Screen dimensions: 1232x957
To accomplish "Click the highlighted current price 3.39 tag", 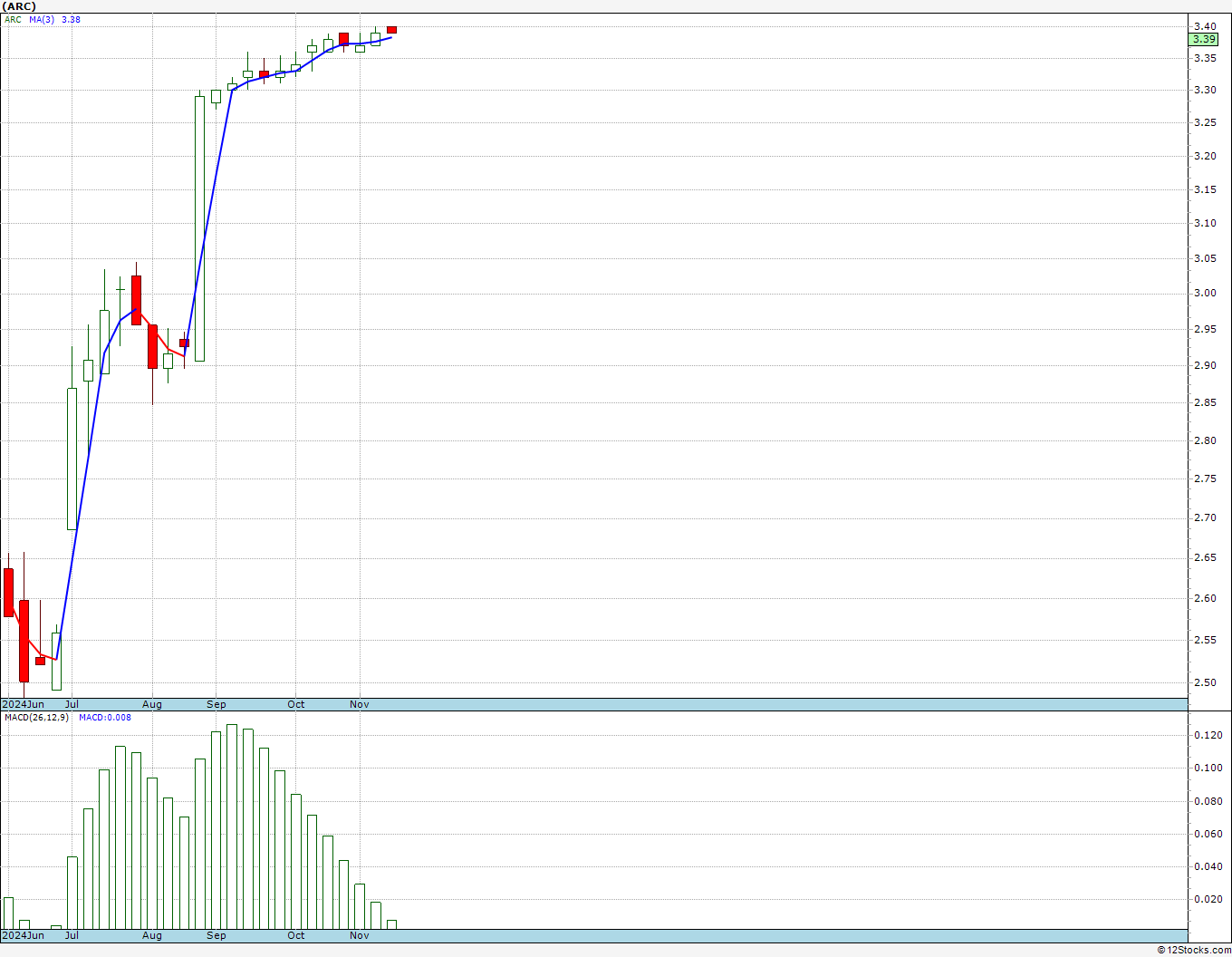I will [x=1204, y=40].
